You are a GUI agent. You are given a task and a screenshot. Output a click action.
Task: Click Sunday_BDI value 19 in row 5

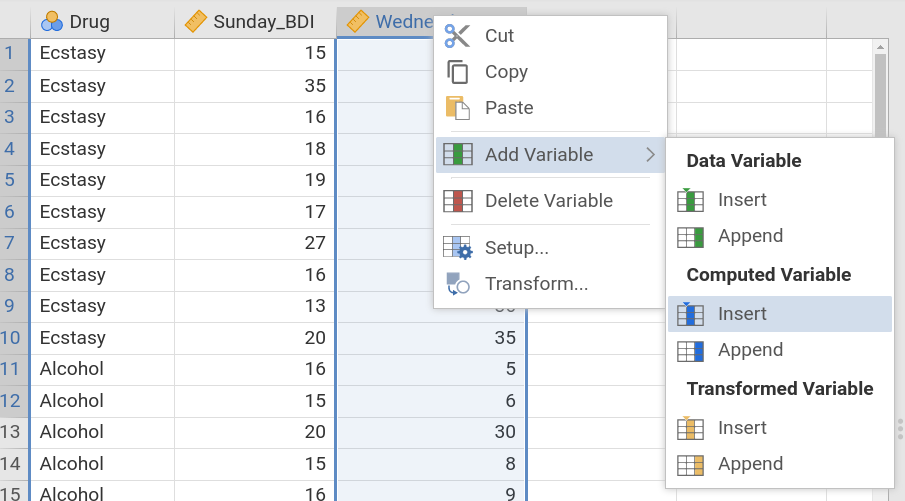pyautogui.click(x=255, y=180)
